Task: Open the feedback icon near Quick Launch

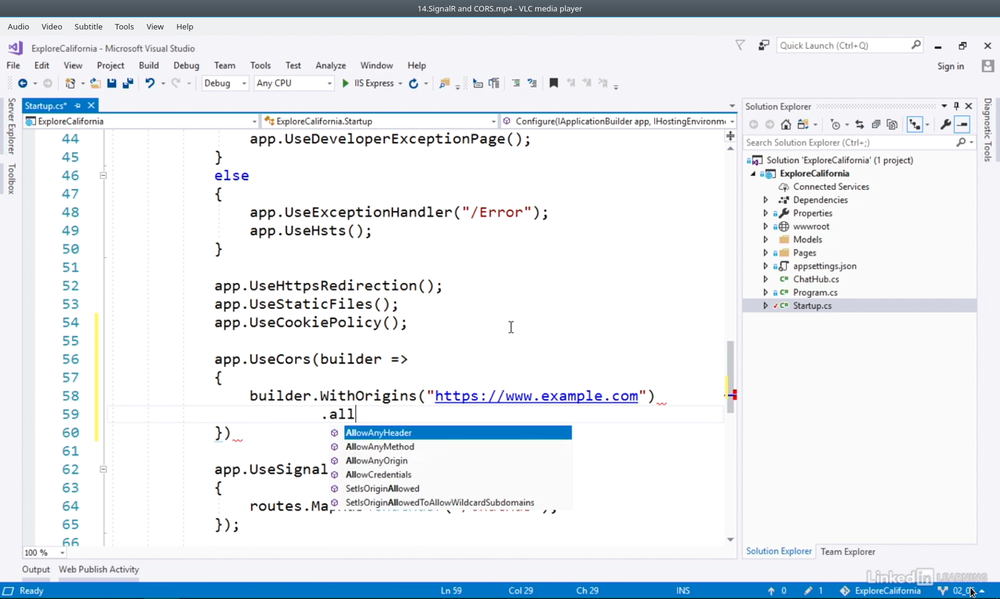Action: 763,45
